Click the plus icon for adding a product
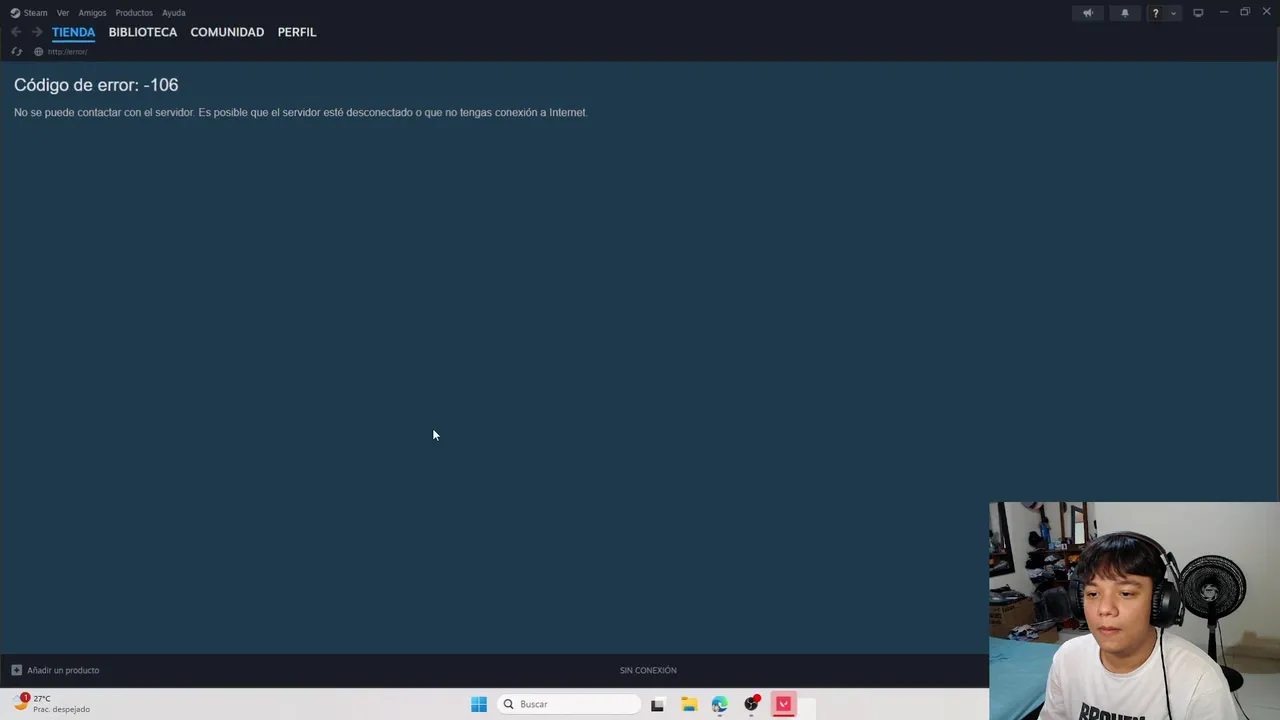This screenshot has height=720, width=1280. coord(16,670)
